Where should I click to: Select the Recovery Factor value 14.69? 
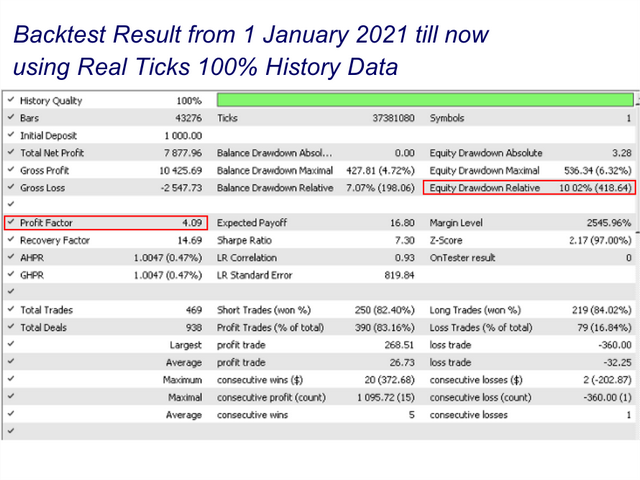click(190, 240)
